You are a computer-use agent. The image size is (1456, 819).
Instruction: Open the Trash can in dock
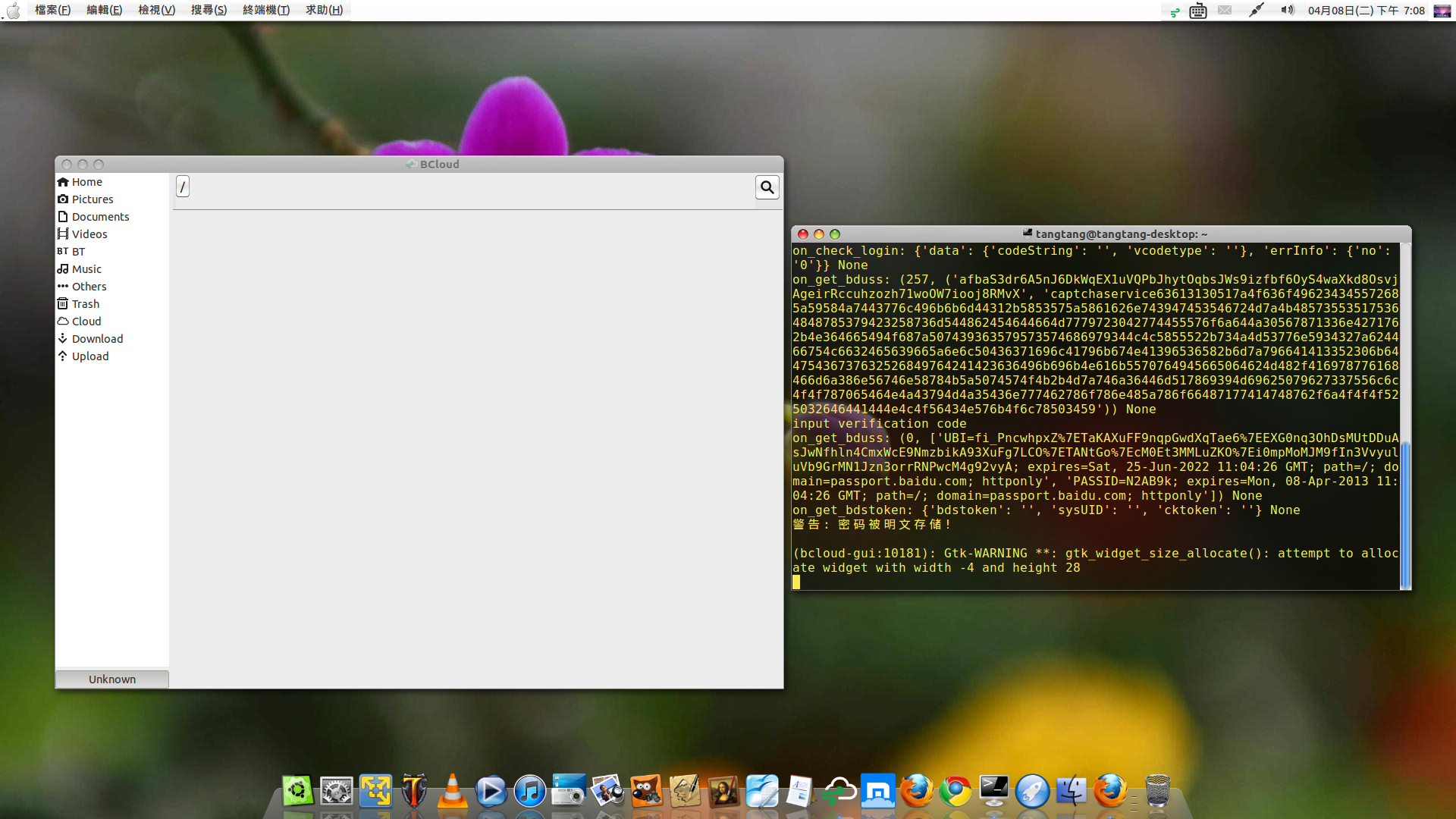click(x=1158, y=791)
